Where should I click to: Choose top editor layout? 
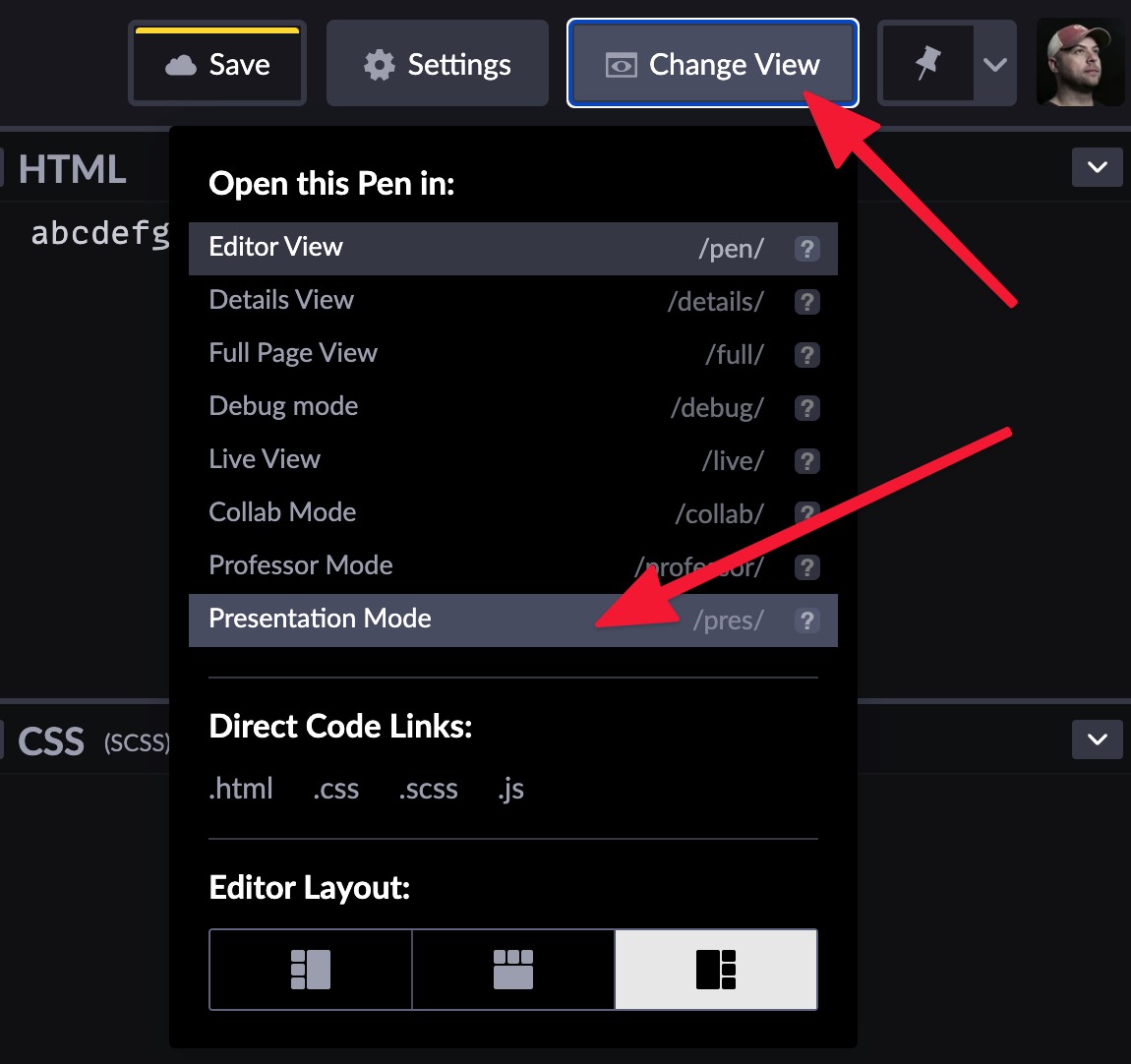pos(512,970)
